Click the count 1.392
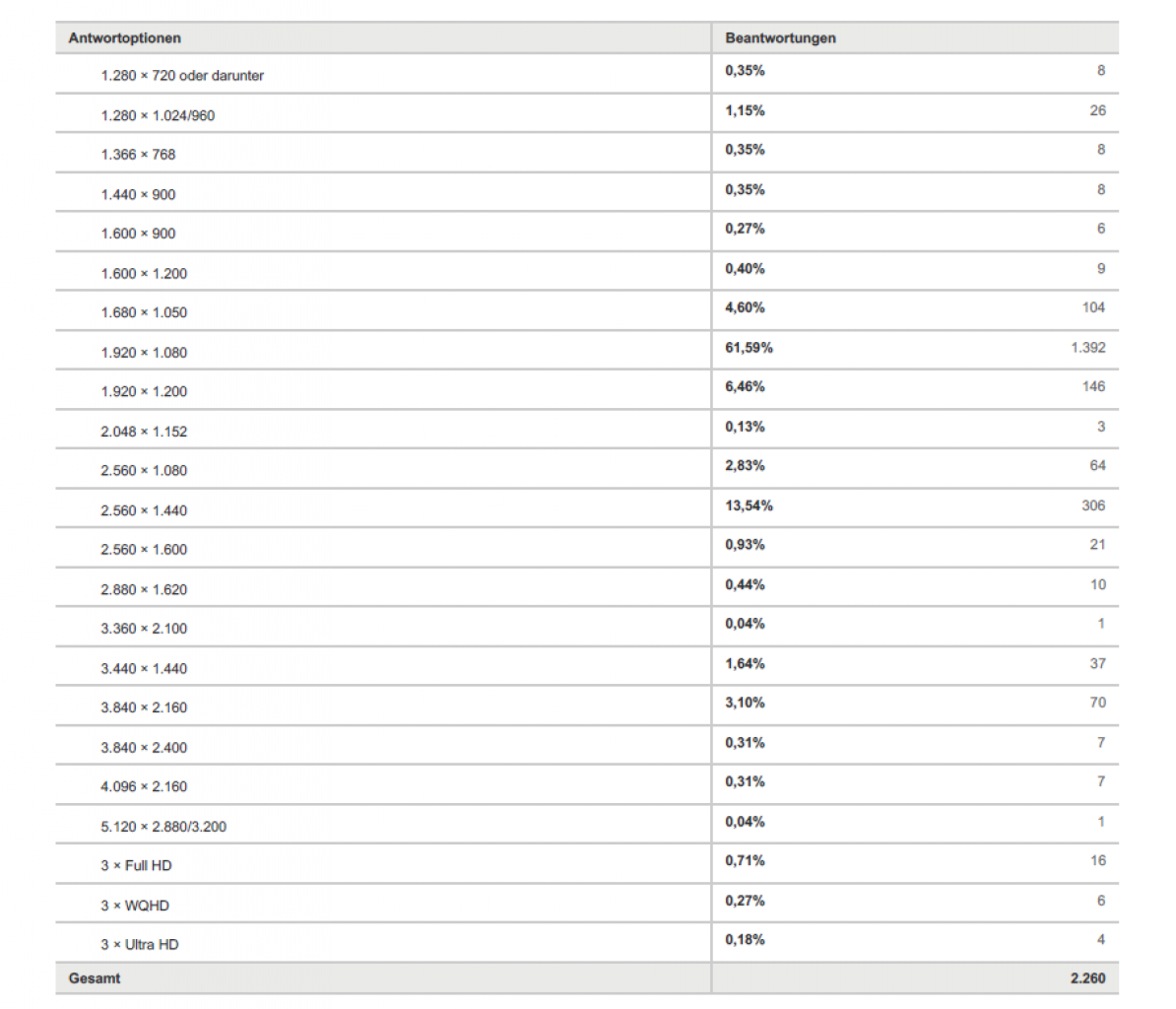The height and width of the screenshot is (1009, 1176). [x=1088, y=347]
